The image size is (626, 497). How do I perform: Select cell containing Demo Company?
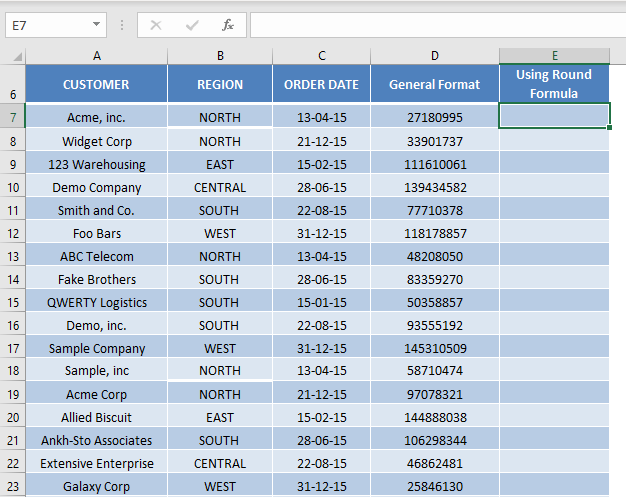pyautogui.click(x=97, y=187)
